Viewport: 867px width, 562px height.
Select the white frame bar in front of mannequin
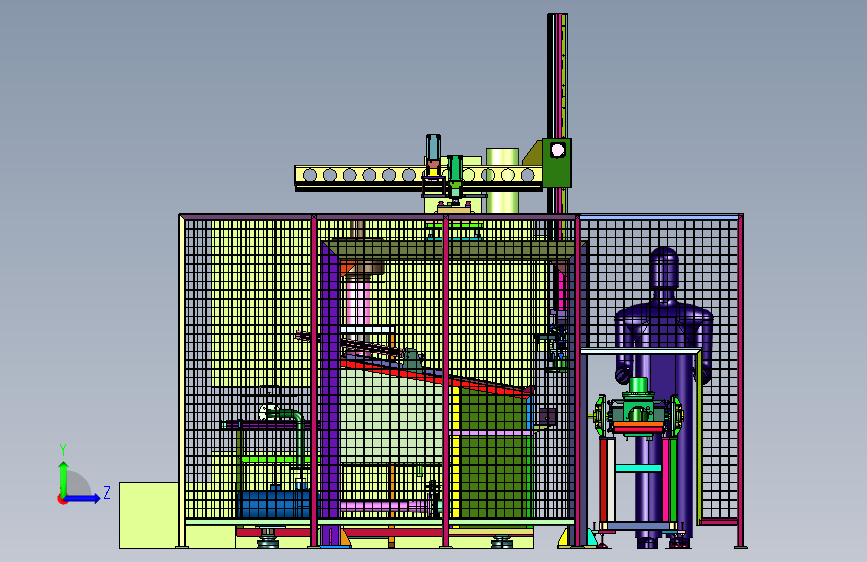640,351
